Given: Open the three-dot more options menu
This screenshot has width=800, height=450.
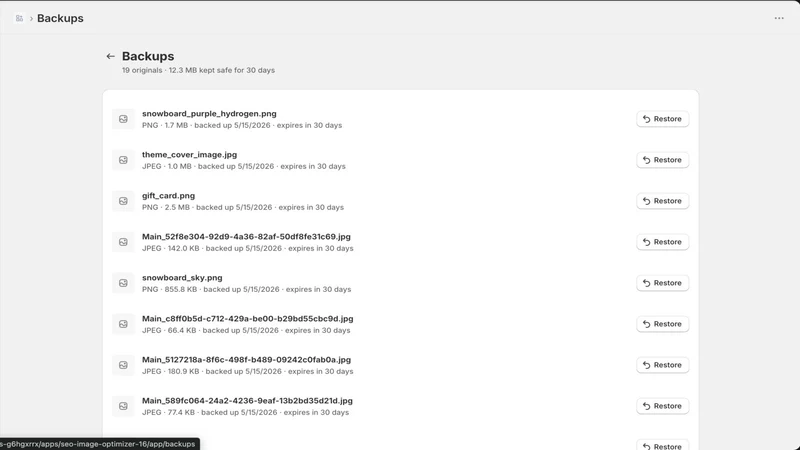Looking at the screenshot, I should [779, 18].
